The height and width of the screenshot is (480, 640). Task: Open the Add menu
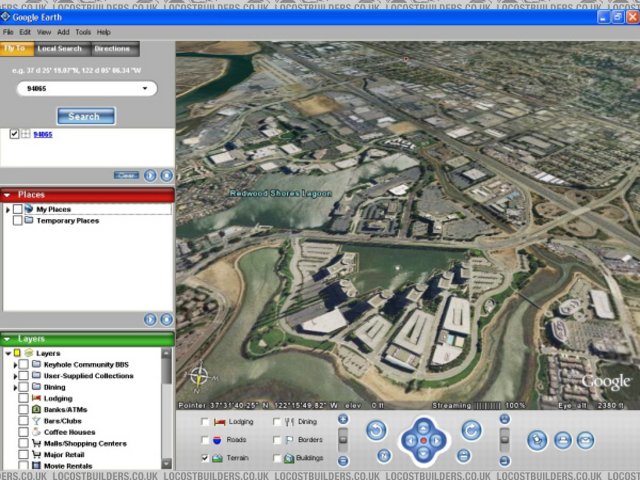tap(63, 32)
